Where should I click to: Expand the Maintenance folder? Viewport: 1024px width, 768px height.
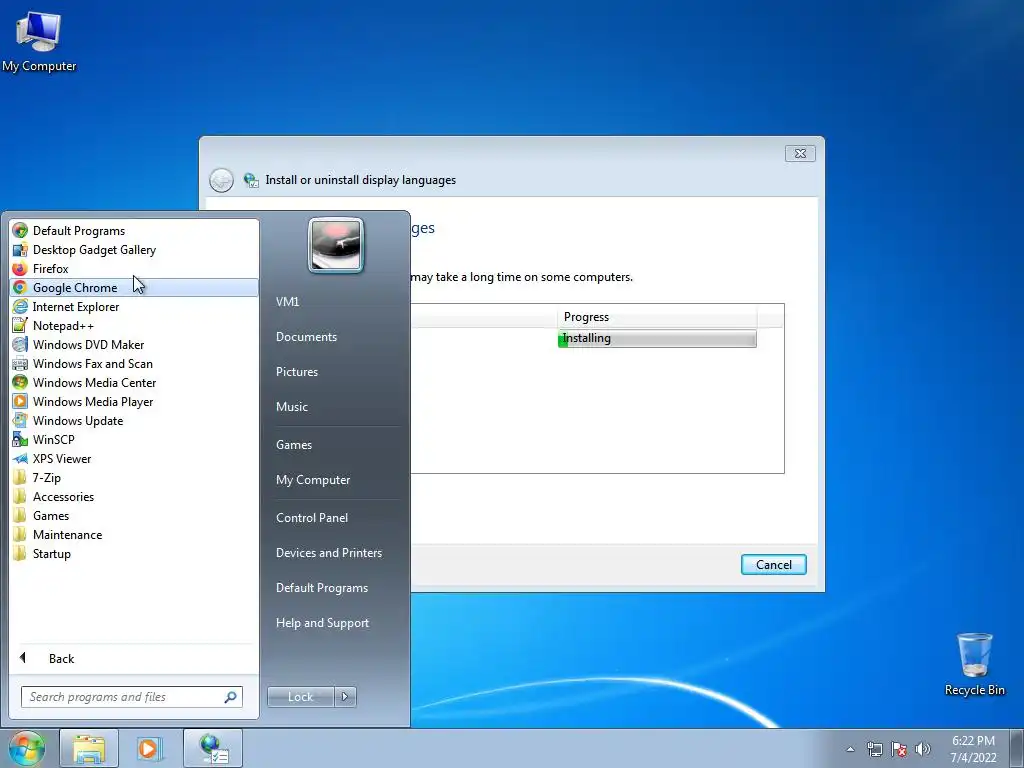point(134,534)
